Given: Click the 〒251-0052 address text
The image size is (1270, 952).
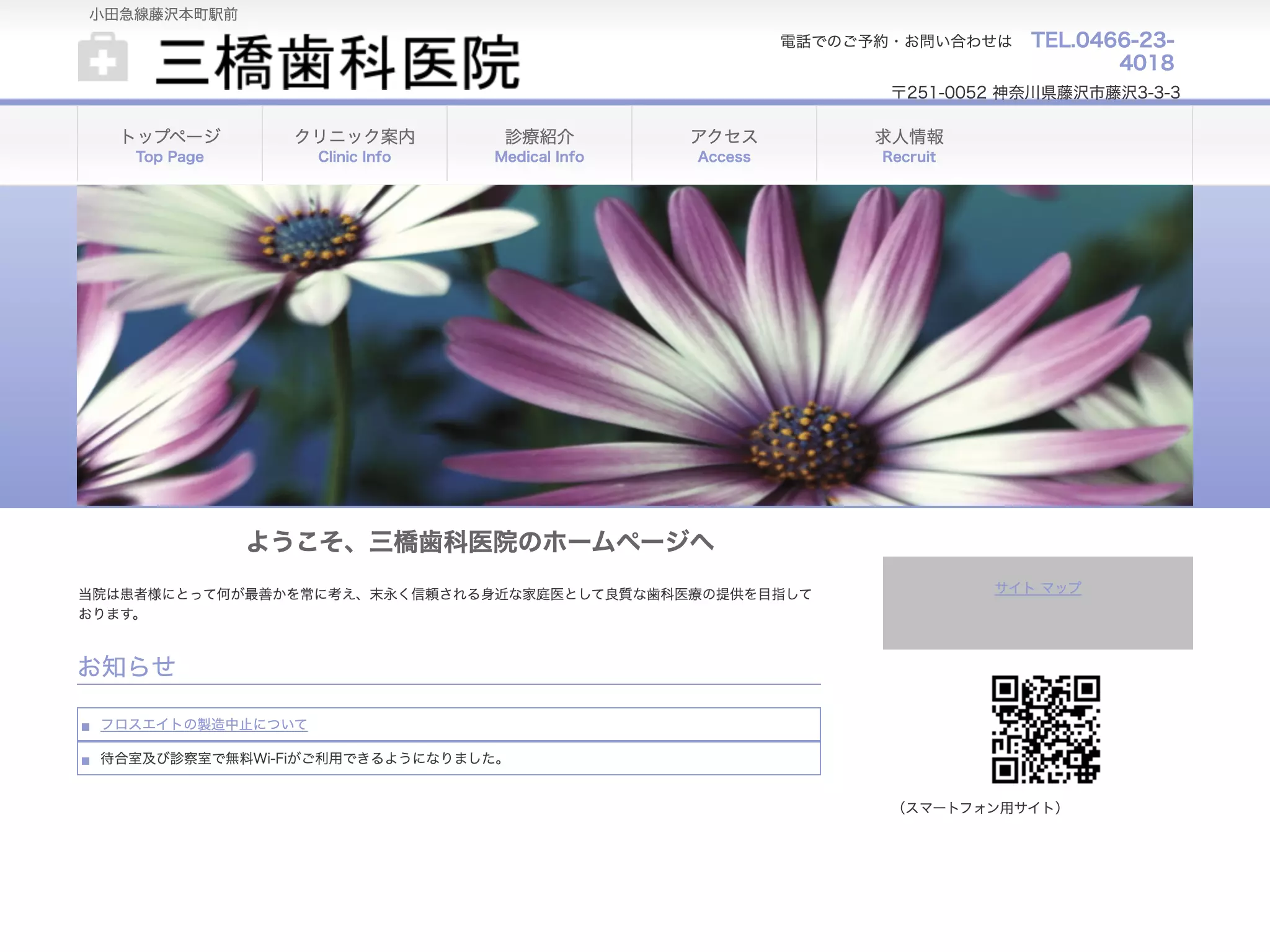Looking at the screenshot, I should coord(1036,92).
